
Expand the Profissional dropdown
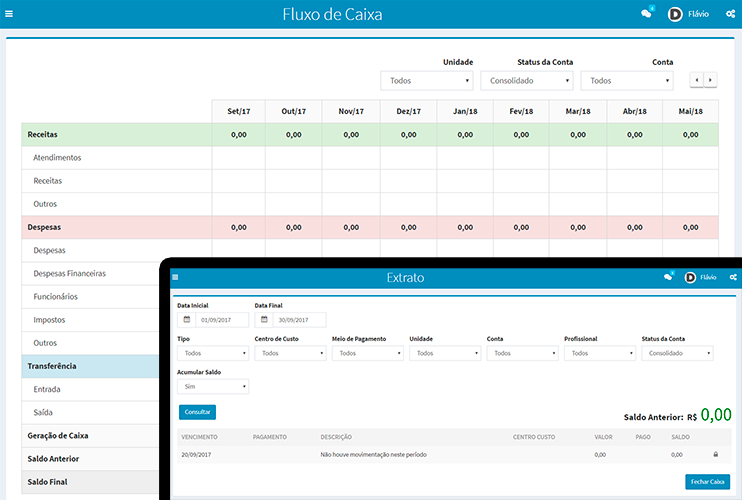[x=599, y=353]
